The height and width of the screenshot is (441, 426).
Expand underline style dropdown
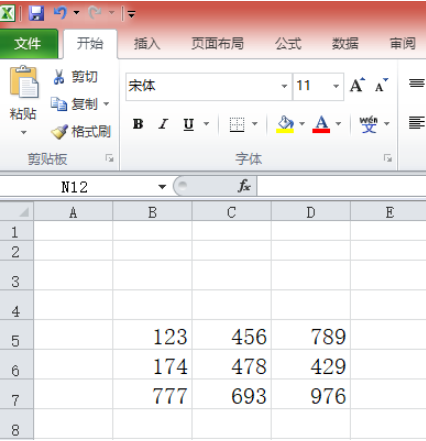(206, 124)
